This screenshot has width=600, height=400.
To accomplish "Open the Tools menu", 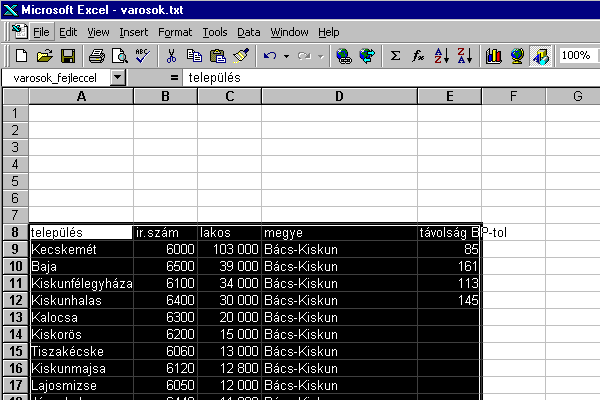I will tap(215, 32).
